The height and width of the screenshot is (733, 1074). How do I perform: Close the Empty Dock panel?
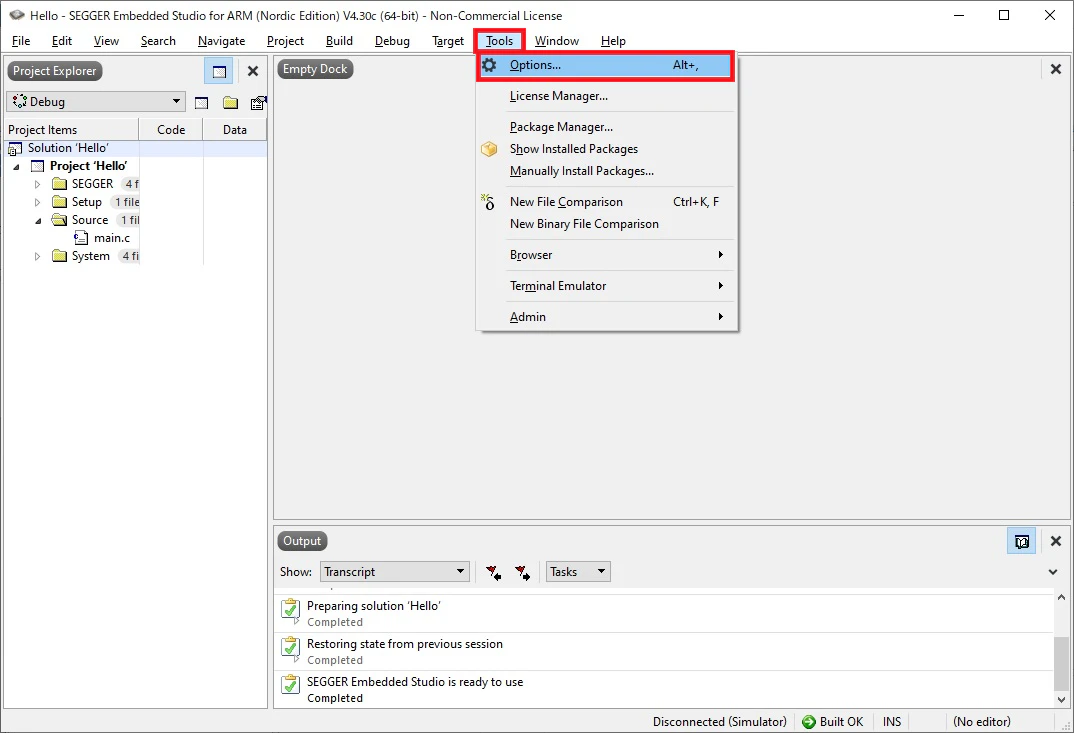click(x=1056, y=69)
